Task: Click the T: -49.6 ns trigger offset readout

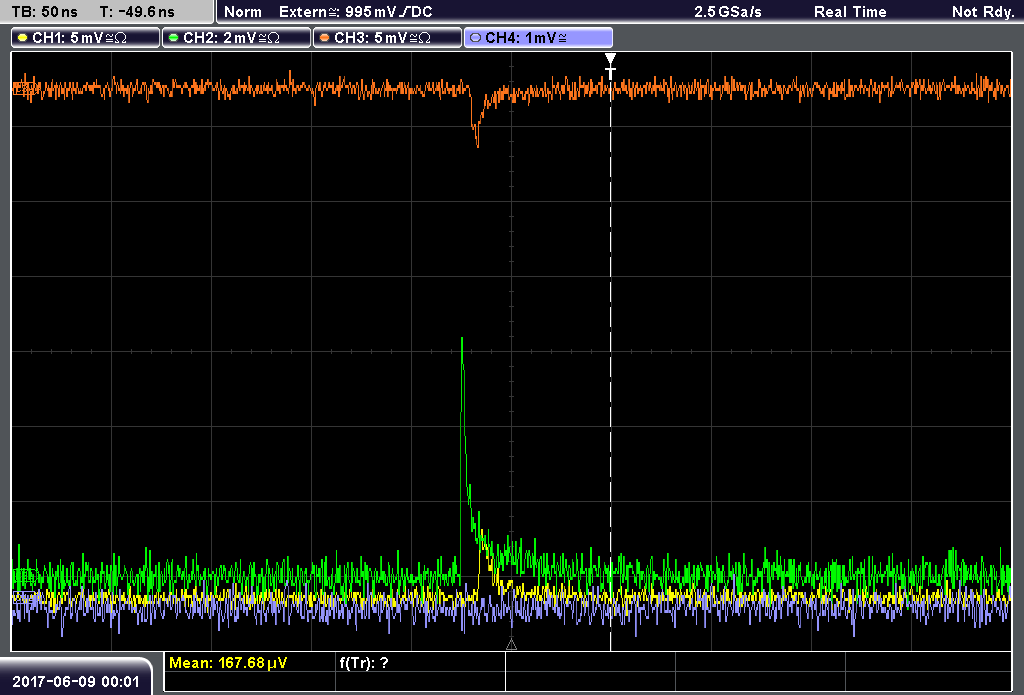Action: pyautogui.click(x=137, y=12)
